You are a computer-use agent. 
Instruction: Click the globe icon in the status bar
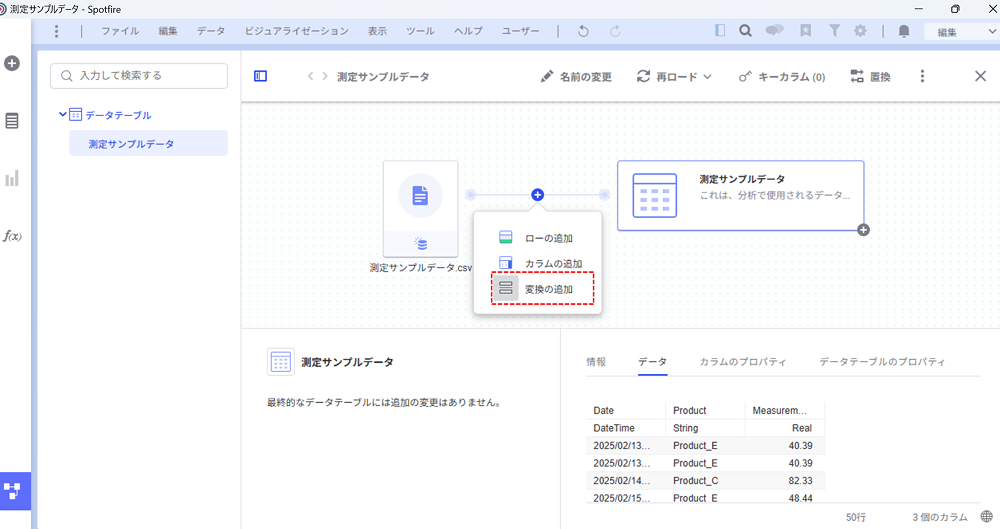pos(987,516)
